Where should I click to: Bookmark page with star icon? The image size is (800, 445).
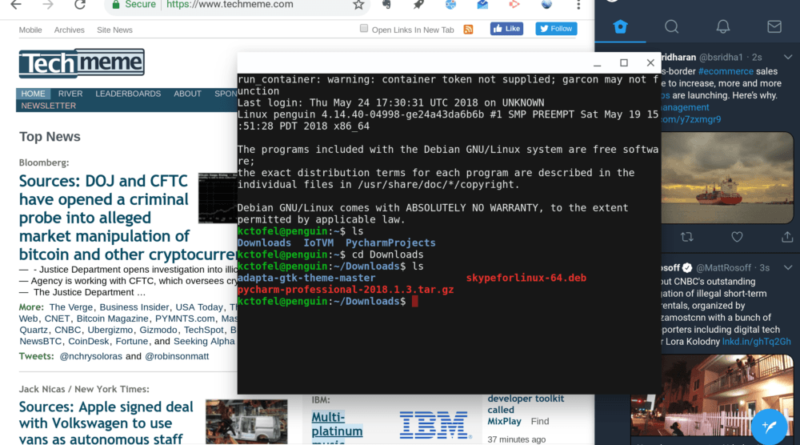click(359, 5)
